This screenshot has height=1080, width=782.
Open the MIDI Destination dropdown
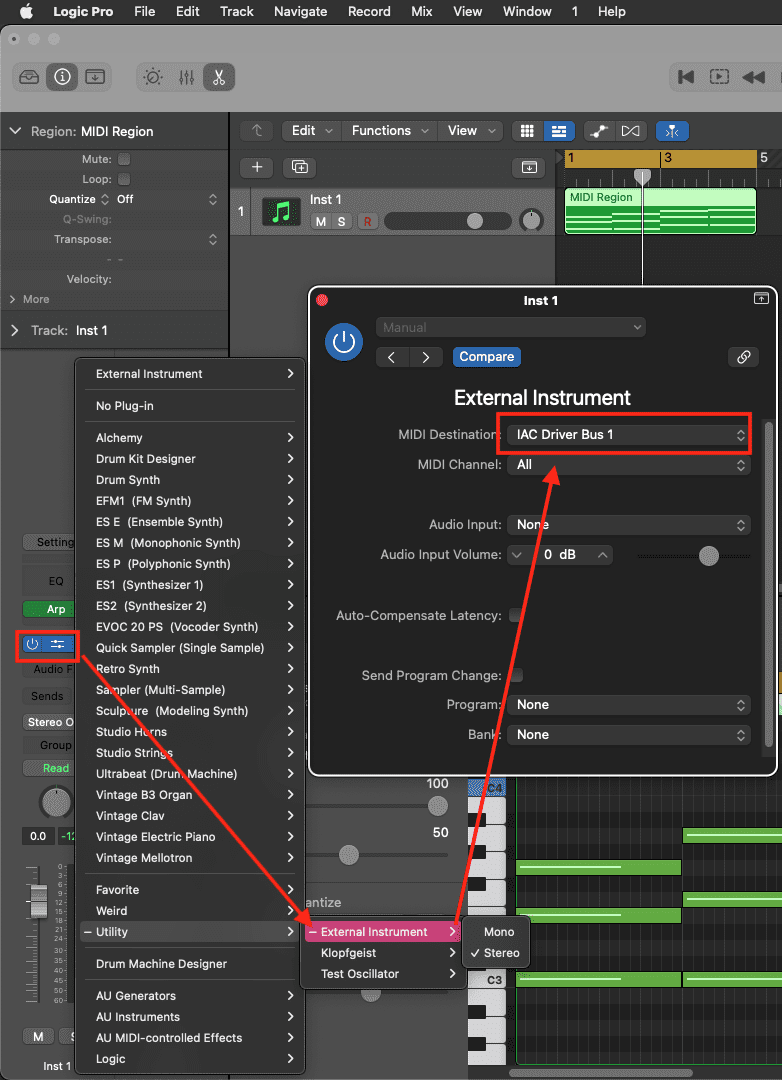tap(628, 435)
